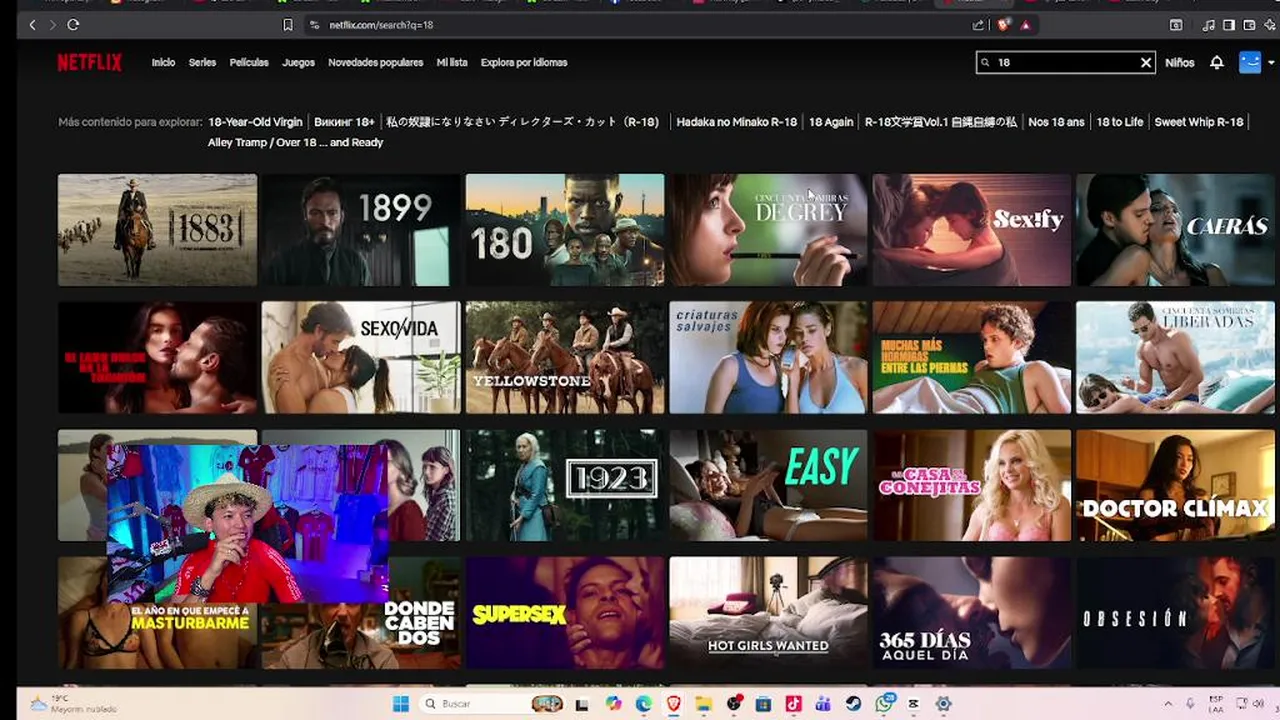Click into the Netflix search field
The width and height of the screenshot is (1280, 720).
(x=1066, y=63)
